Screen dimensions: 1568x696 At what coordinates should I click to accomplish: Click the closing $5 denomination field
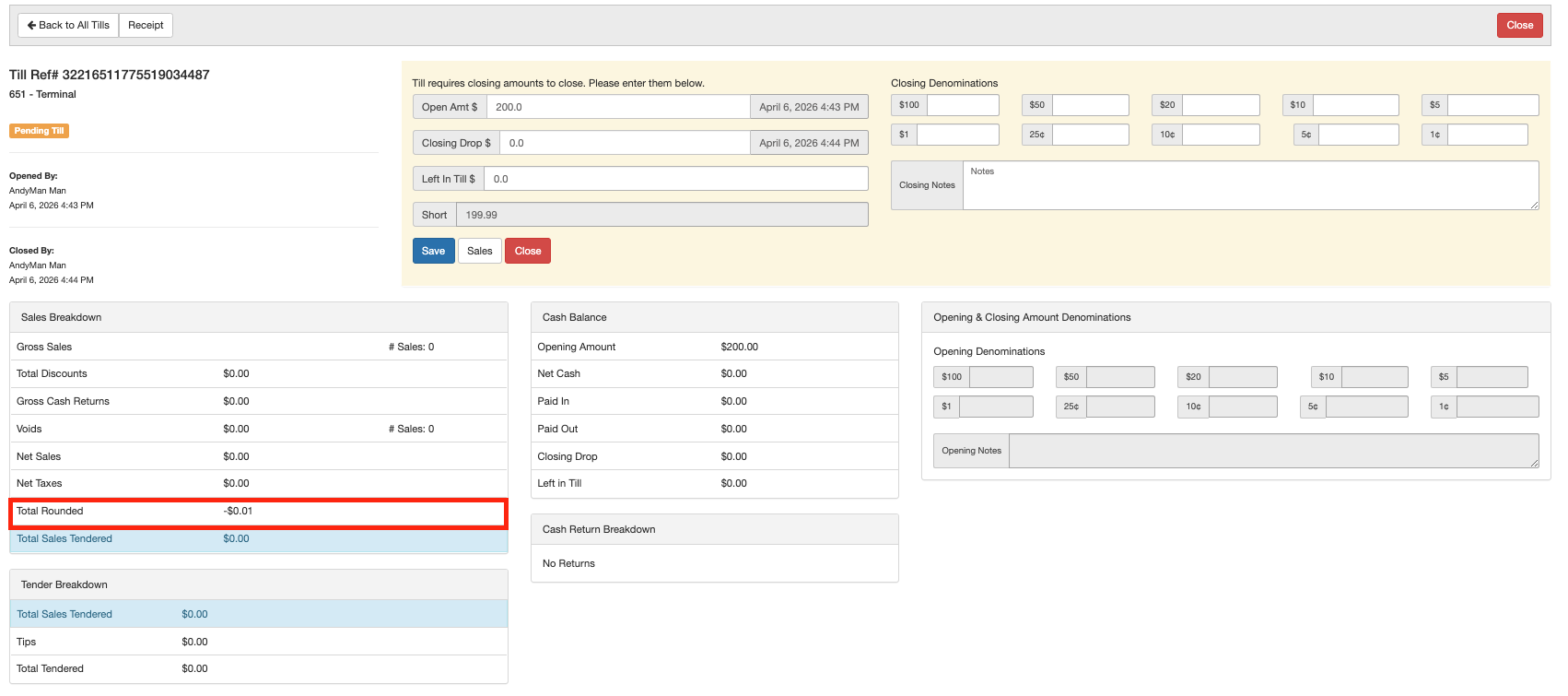click(1492, 105)
